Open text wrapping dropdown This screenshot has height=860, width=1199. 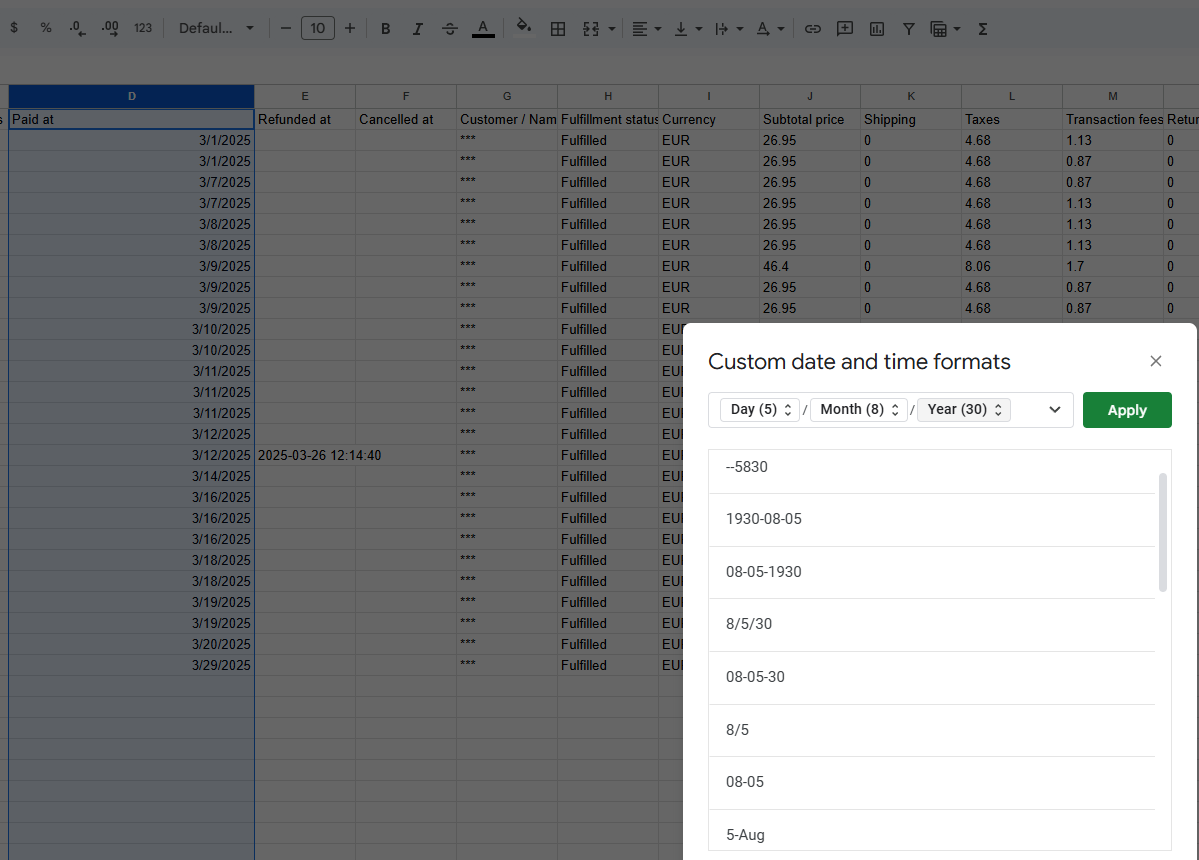pos(729,28)
